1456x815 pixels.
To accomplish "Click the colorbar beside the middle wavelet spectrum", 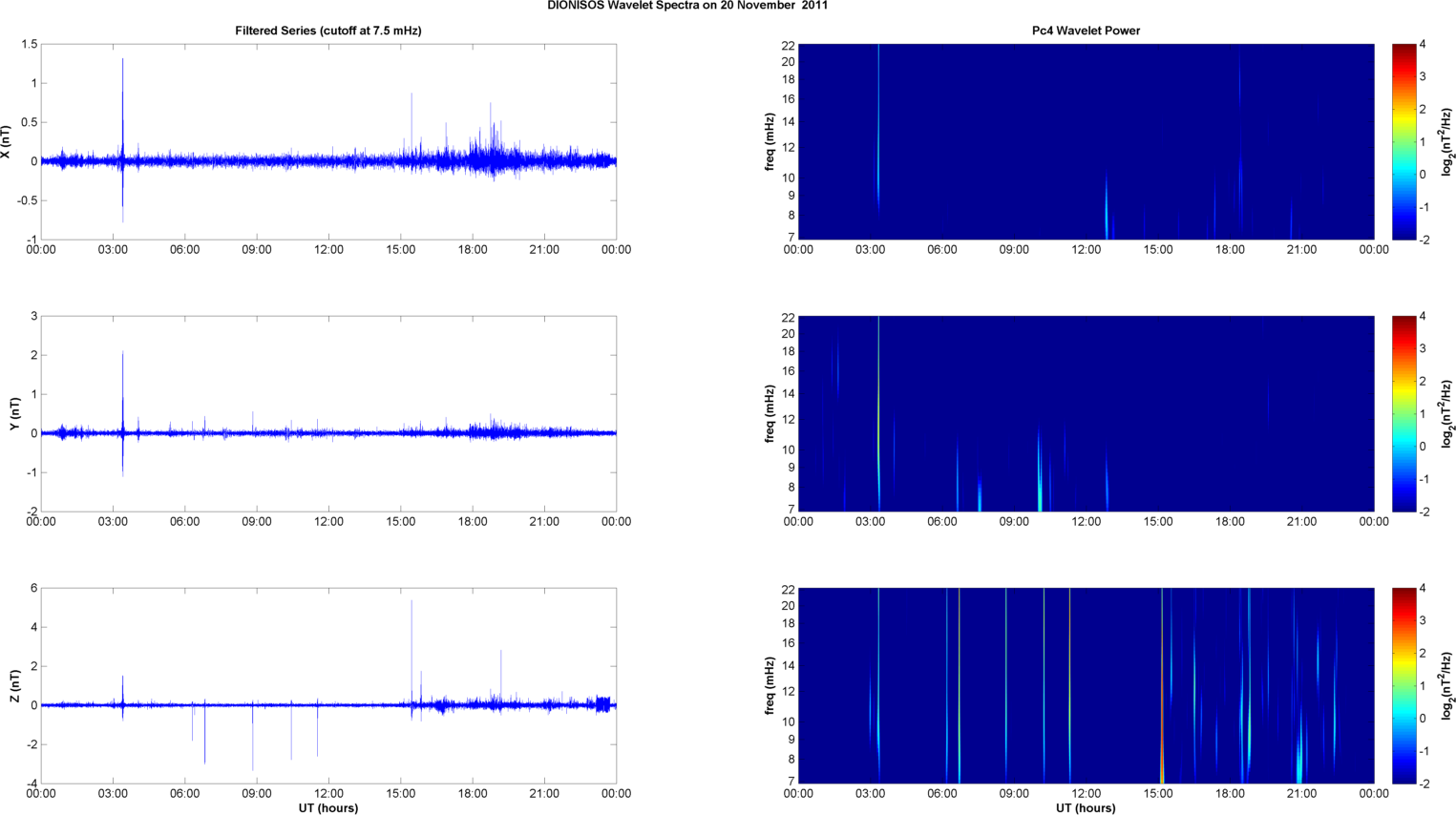I will (x=1403, y=414).
